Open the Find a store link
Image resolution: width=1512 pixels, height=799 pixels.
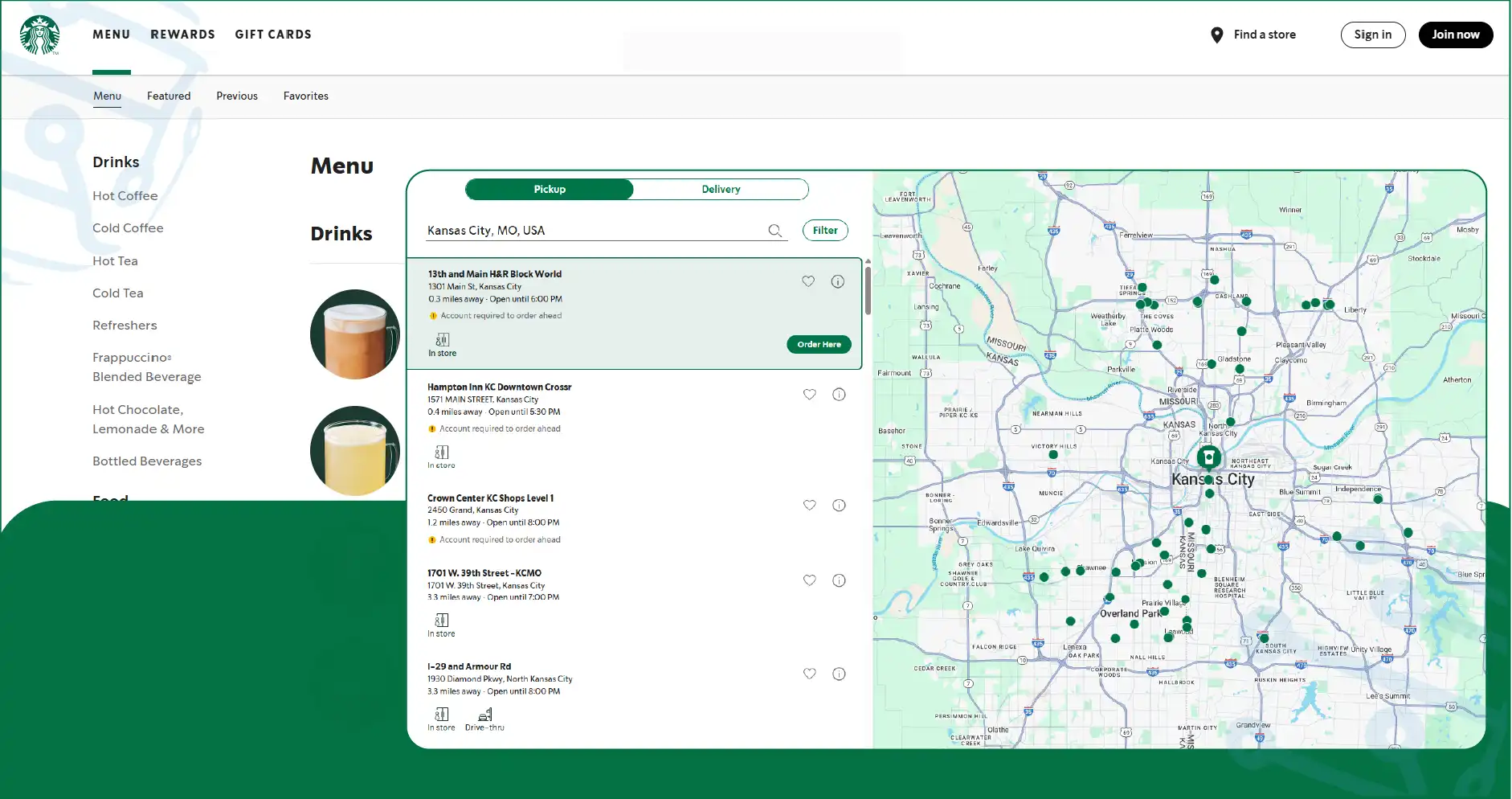point(1265,35)
